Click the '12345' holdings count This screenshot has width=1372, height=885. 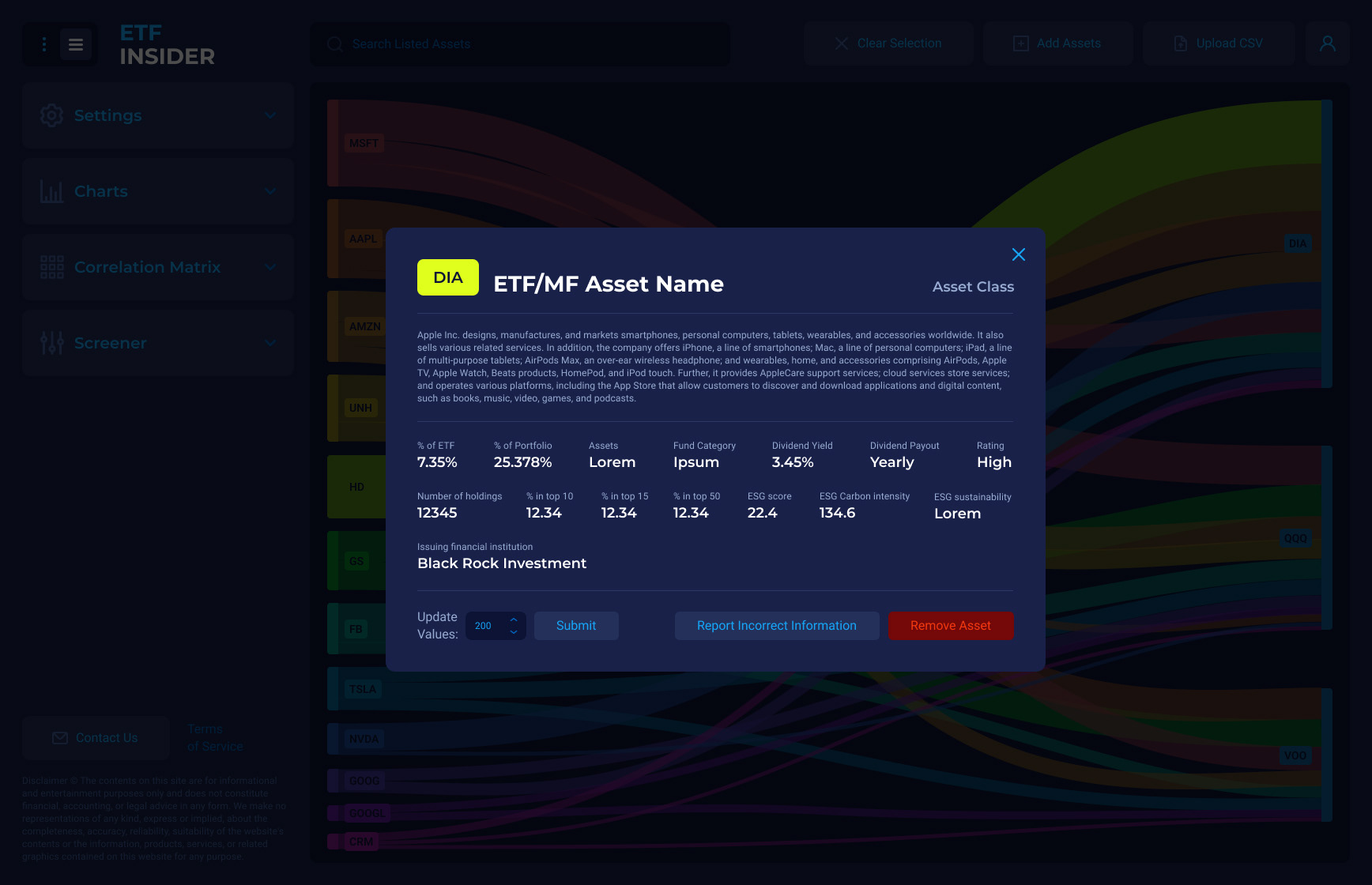[437, 513]
